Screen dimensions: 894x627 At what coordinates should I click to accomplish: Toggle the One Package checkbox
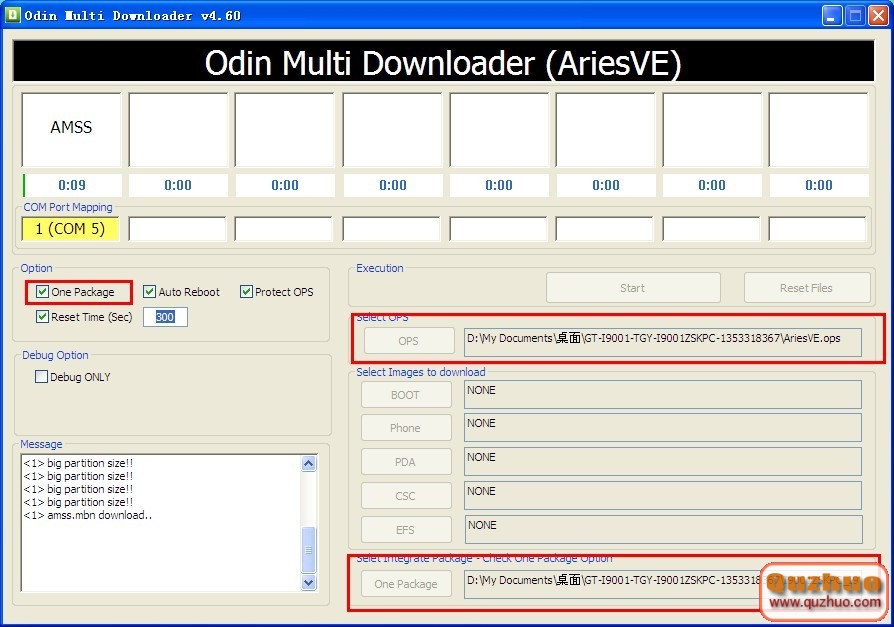coord(42,292)
